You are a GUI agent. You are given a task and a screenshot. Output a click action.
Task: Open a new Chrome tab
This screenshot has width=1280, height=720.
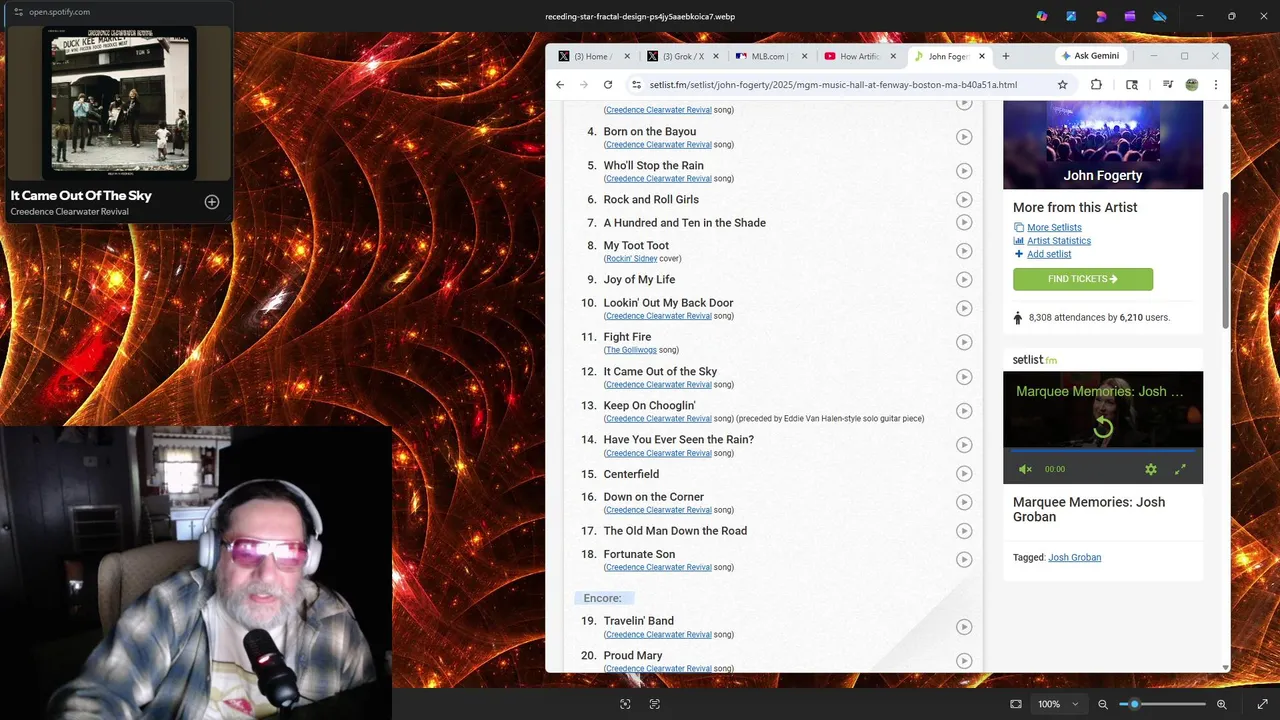[x=1006, y=56]
